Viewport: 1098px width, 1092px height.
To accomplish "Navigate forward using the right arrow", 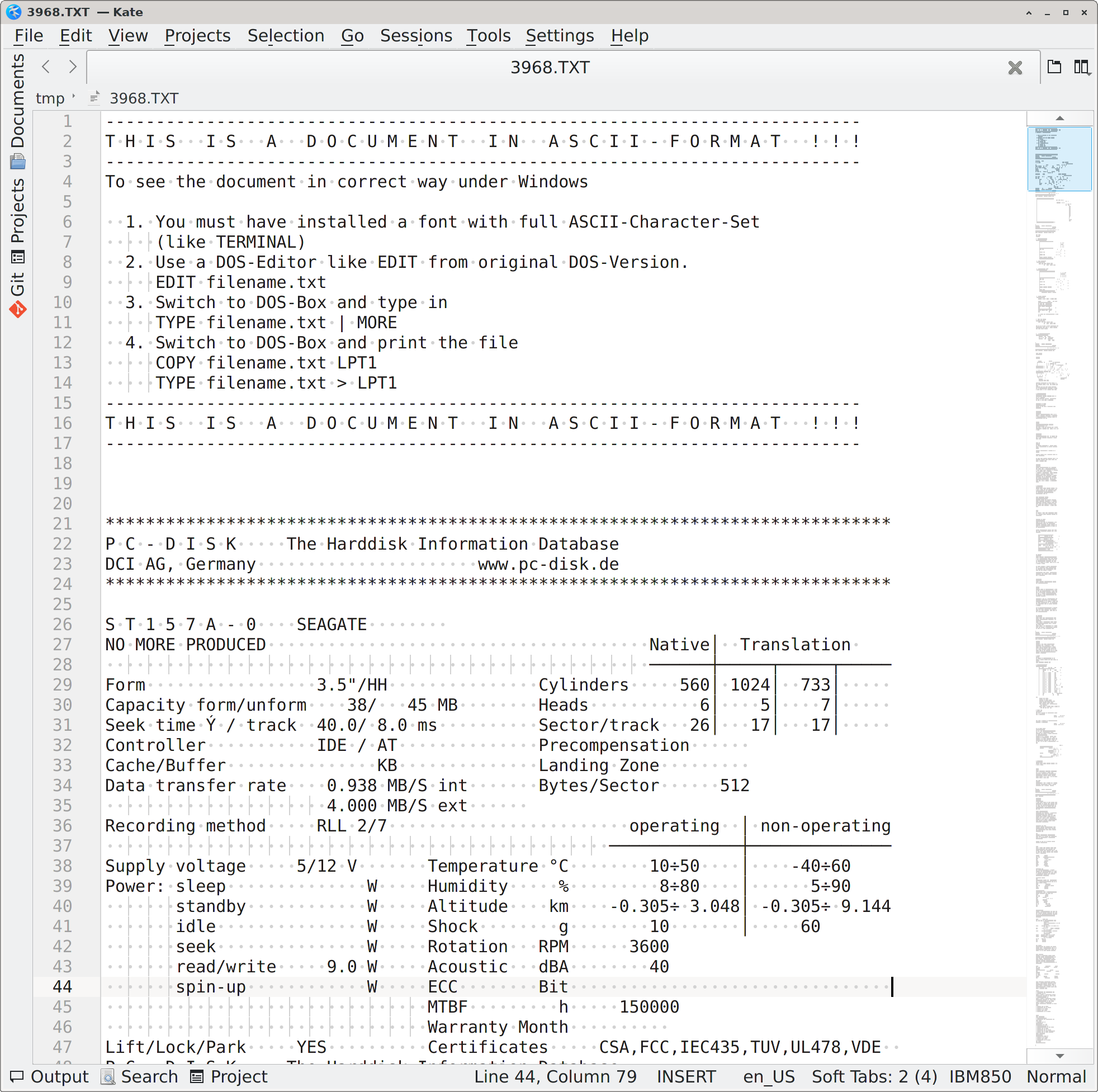I will click(x=73, y=67).
